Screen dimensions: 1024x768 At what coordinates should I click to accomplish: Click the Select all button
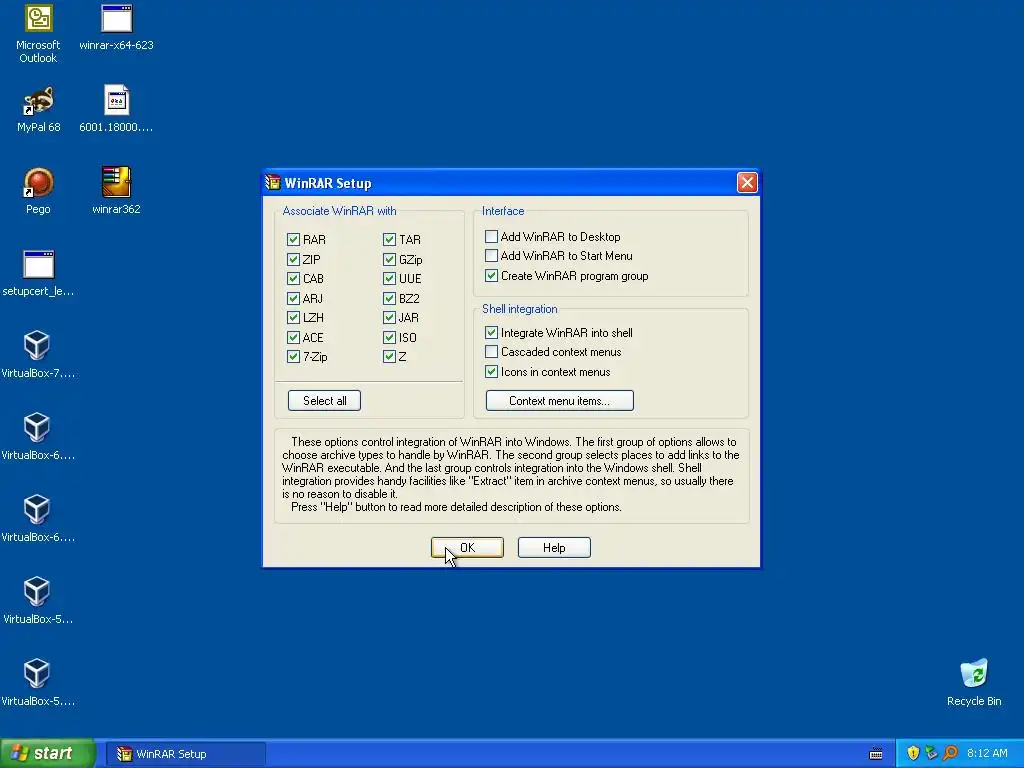point(325,400)
